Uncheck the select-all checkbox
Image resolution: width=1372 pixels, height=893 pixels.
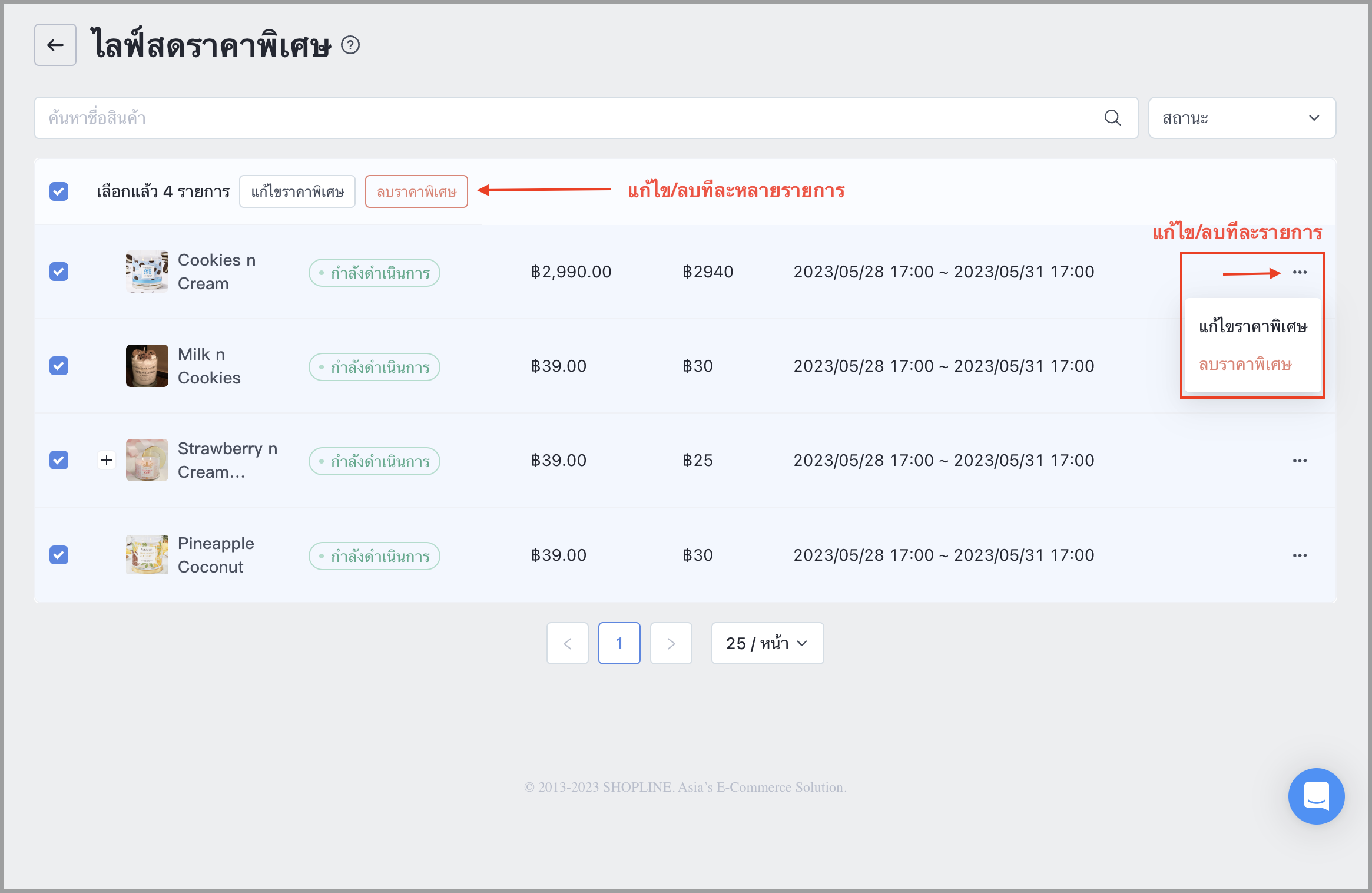[x=59, y=191]
